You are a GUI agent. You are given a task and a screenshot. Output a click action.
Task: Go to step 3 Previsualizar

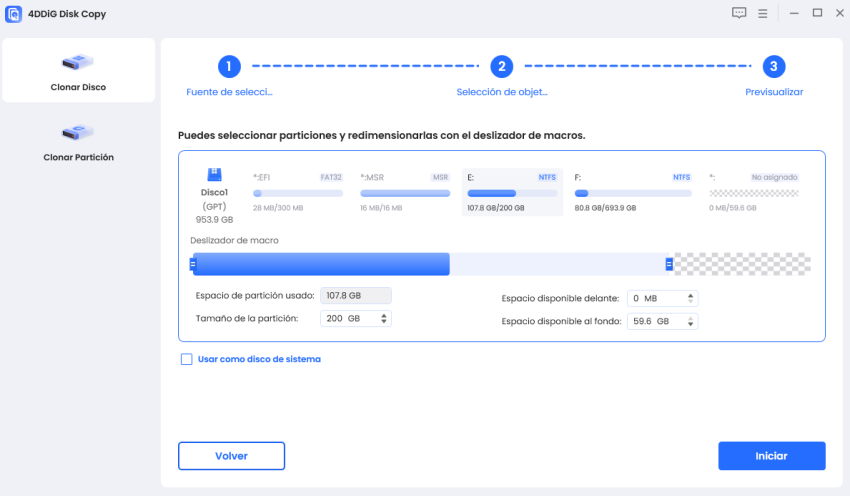[x=773, y=67]
